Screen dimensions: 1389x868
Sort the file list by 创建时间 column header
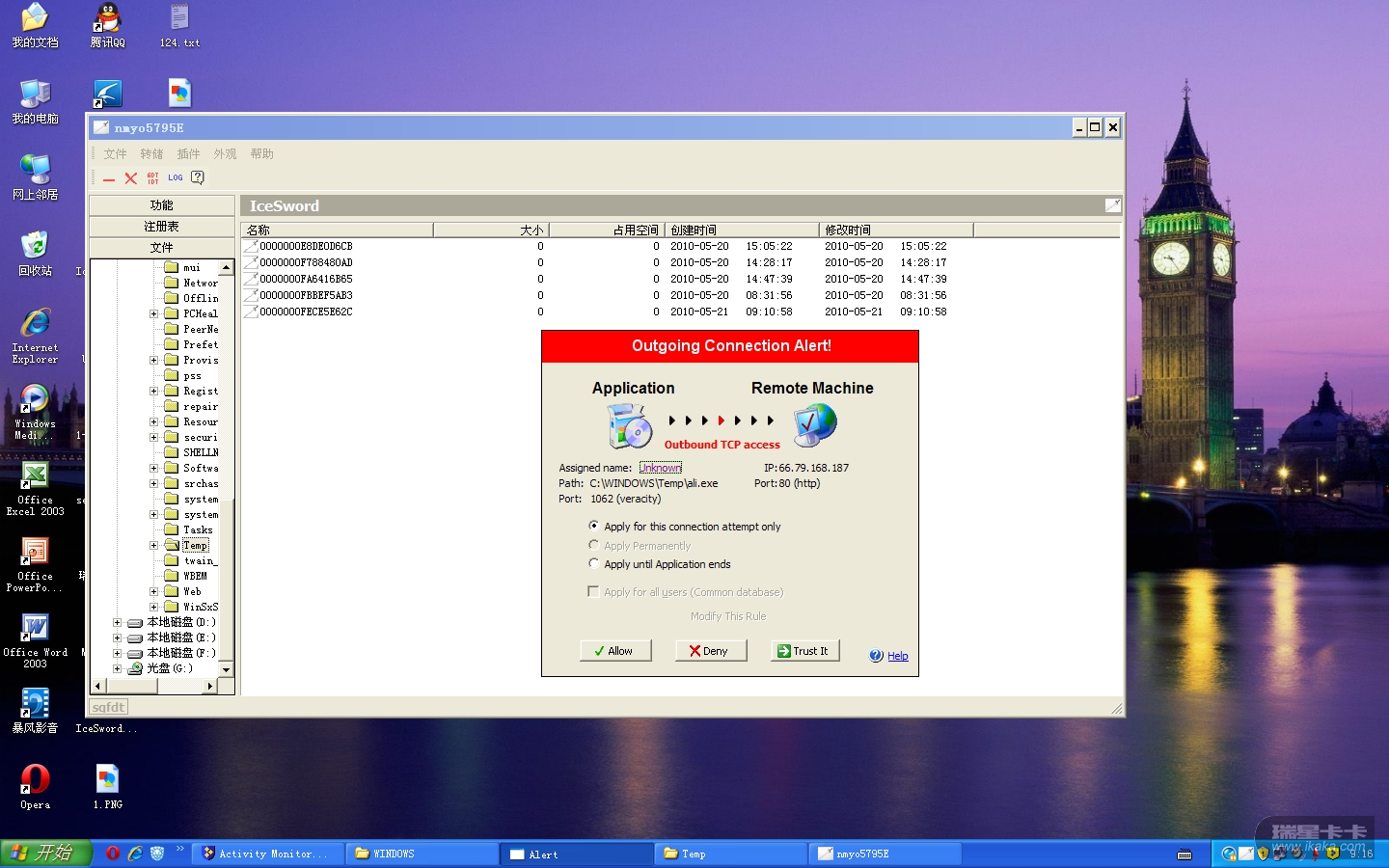coord(742,230)
